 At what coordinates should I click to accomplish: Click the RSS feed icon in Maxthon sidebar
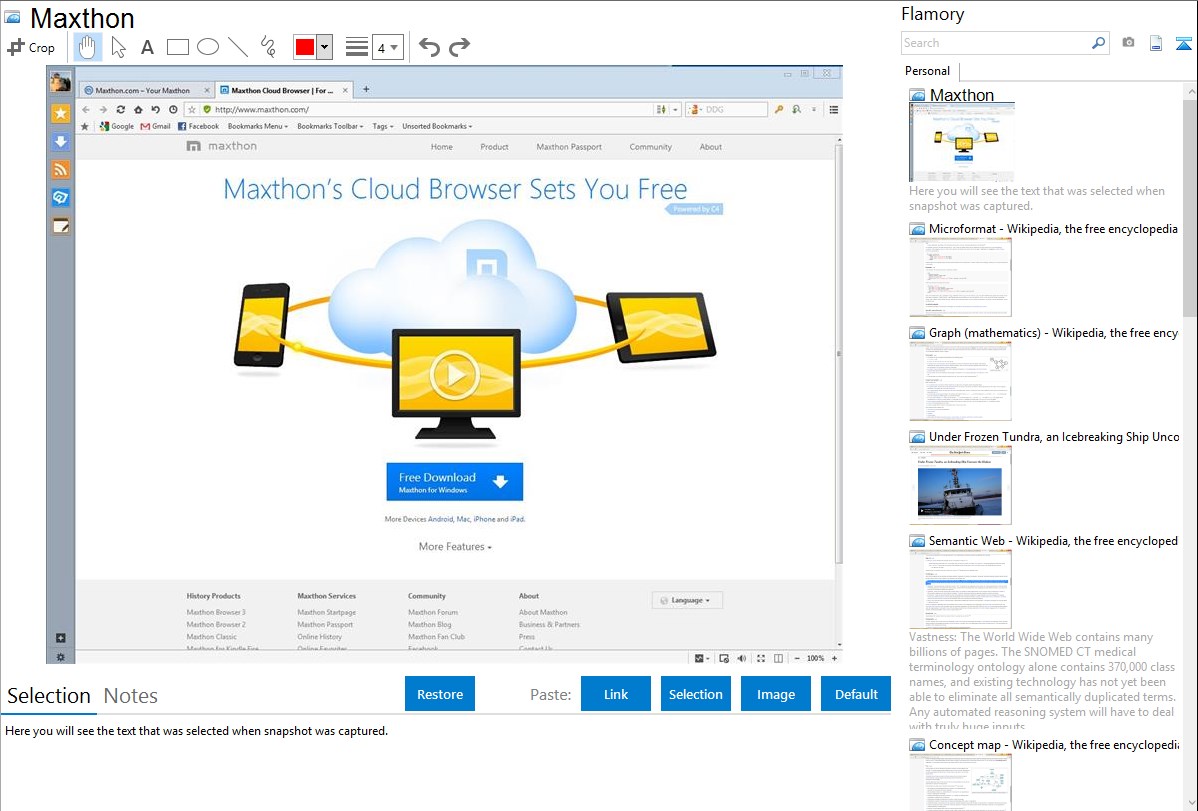[x=60, y=170]
